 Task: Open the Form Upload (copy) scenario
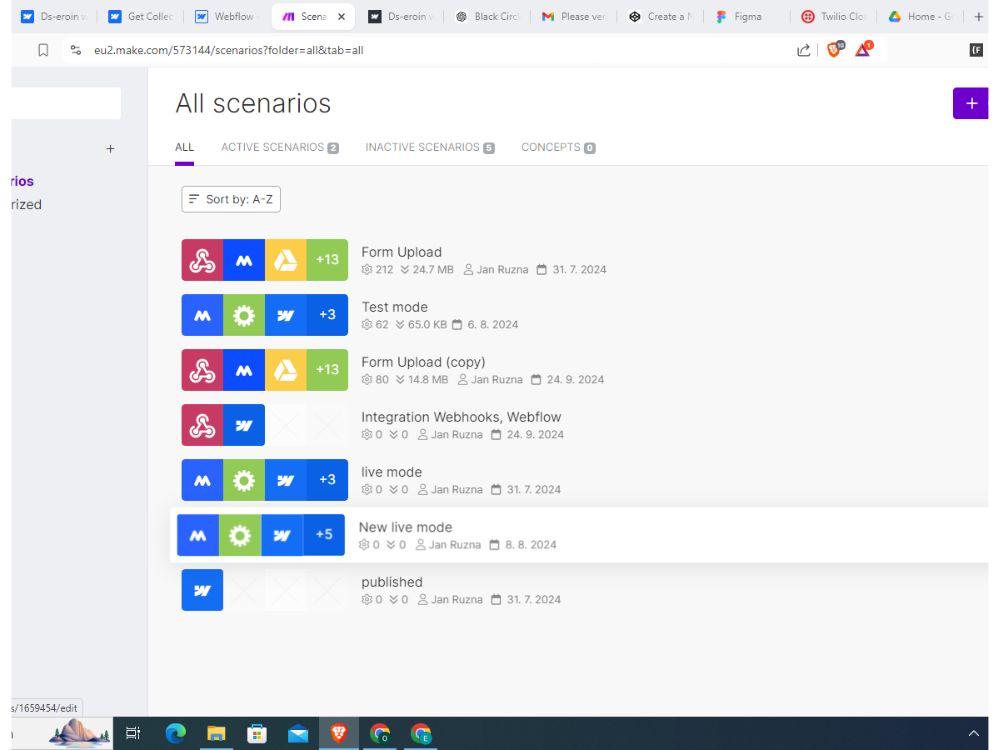(x=423, y=362)
